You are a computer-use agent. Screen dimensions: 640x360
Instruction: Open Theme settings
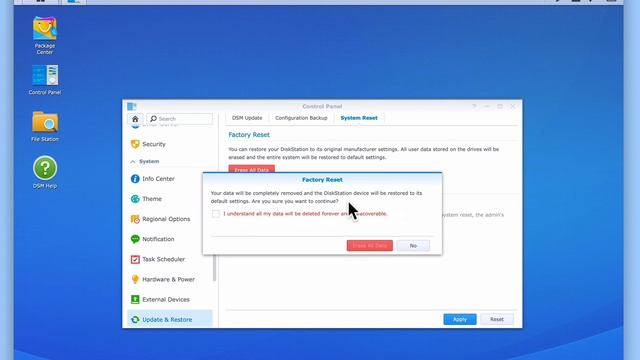click(x=170, y=199)
